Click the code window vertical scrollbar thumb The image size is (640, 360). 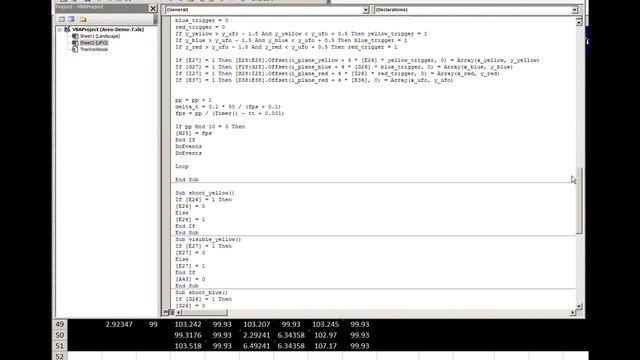[x=579, y=200]
